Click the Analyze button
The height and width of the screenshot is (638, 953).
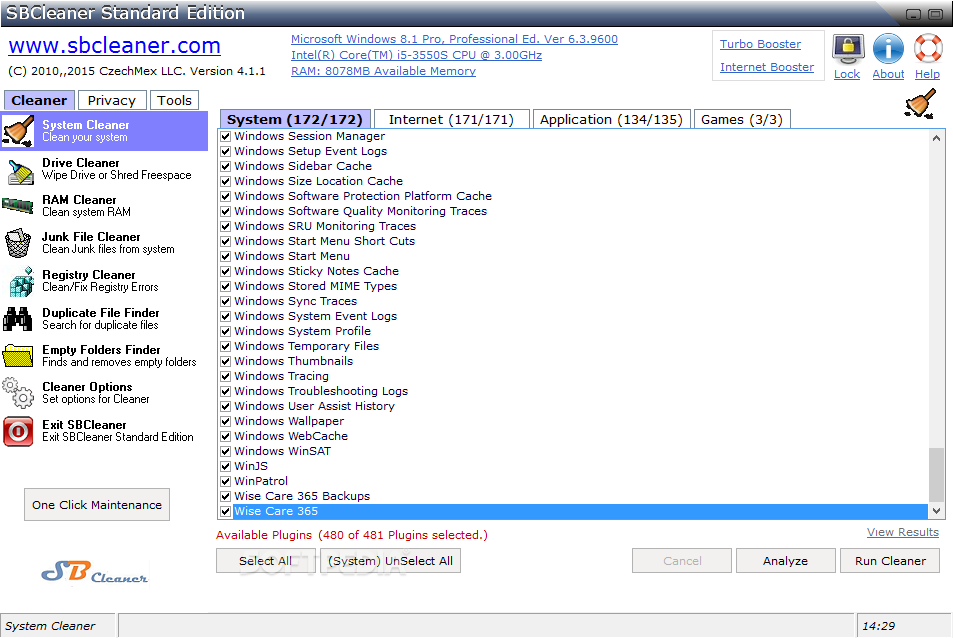(785, 561)
